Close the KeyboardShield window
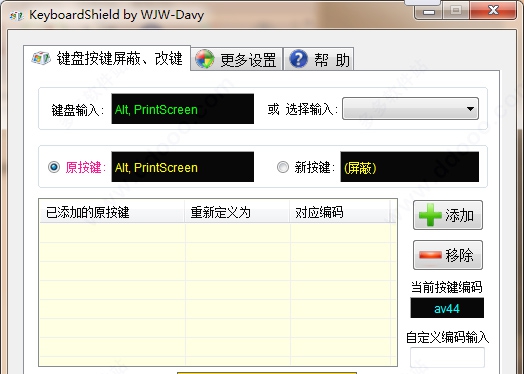 (493, 11)
